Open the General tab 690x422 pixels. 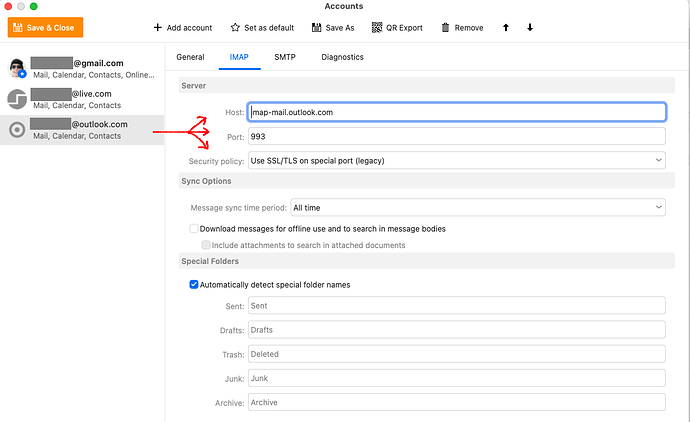[x=190, y=57]
